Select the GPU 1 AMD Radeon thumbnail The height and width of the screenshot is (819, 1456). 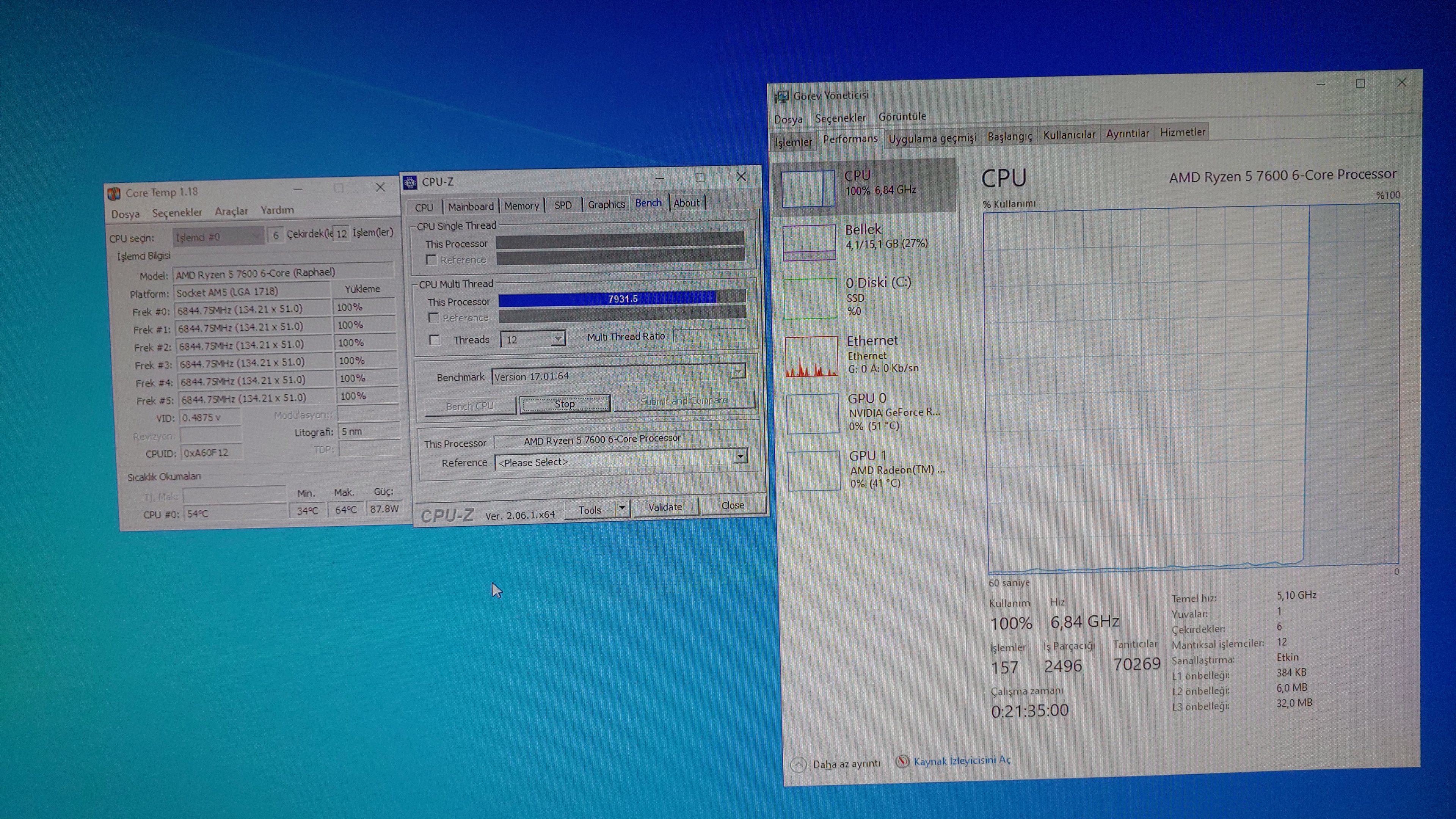pyautogui.click(x=814, y=470)
